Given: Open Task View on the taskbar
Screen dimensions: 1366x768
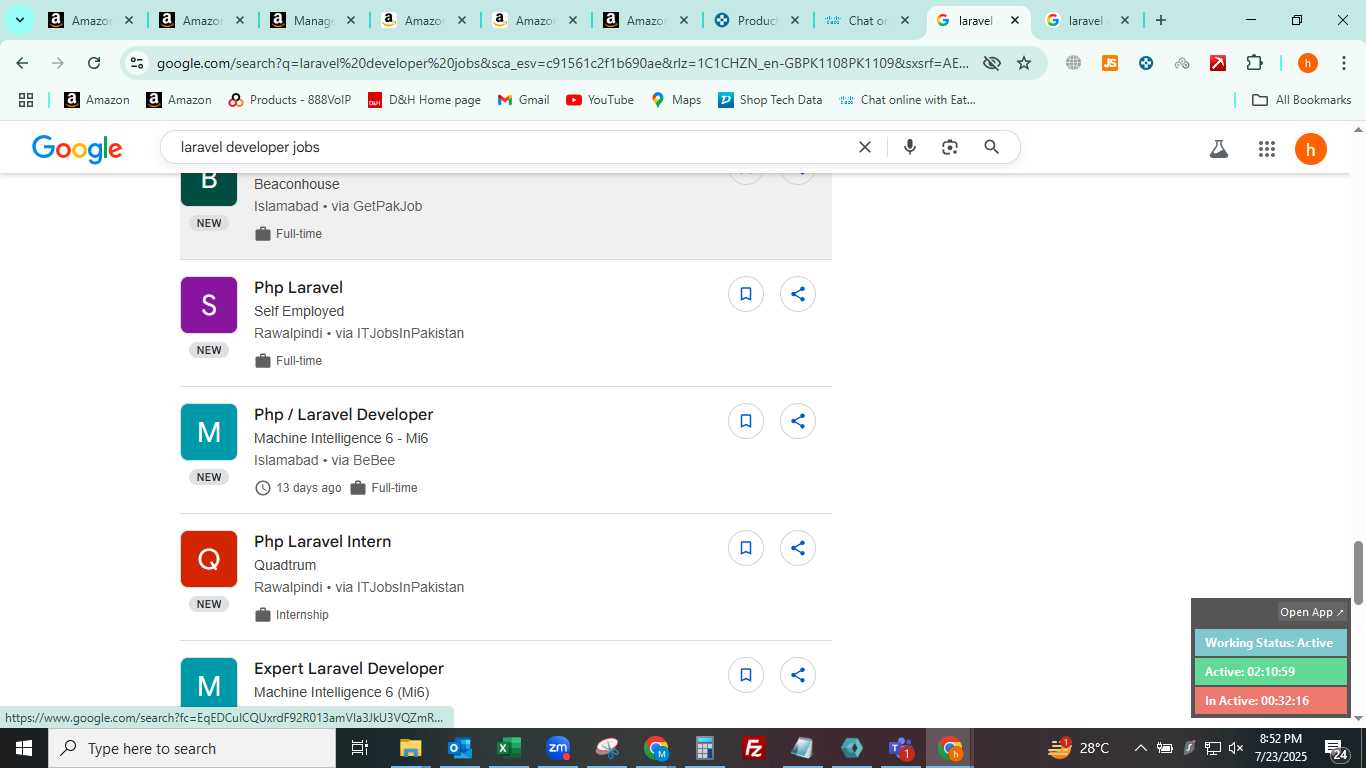Looking at the screenshot, I should (x=360, y=748).
